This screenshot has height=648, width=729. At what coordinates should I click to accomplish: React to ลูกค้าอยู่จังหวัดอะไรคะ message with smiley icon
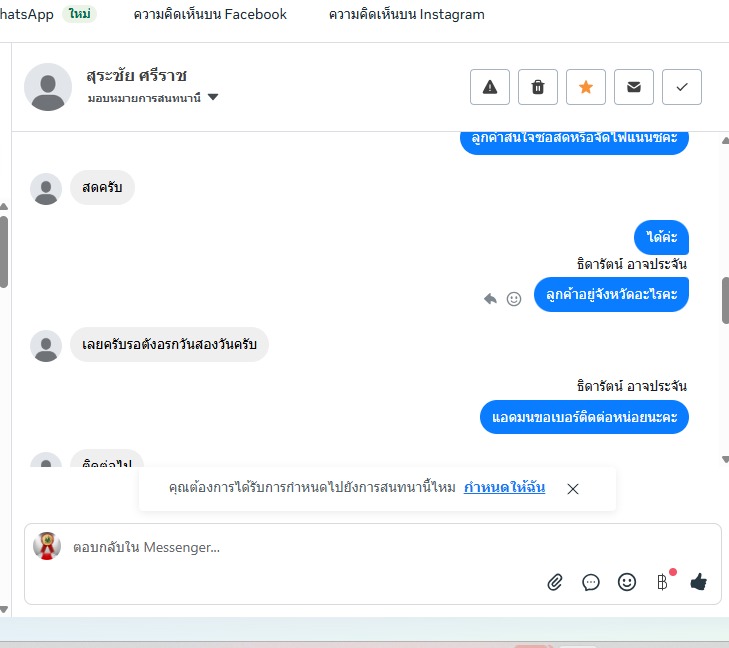point(514,299)
